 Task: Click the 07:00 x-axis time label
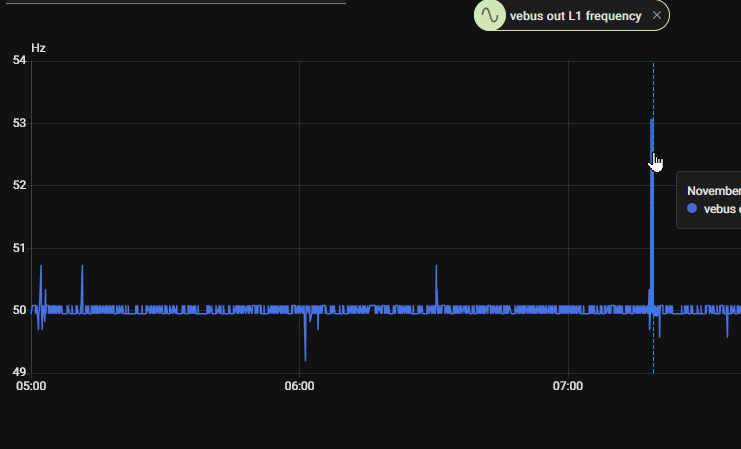point(568,386)
